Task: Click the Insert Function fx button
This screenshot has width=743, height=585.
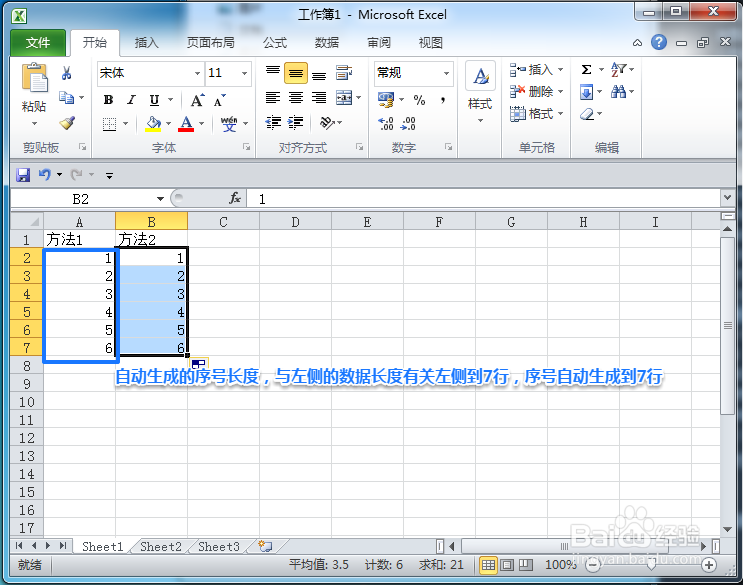Action: point(235,198)
